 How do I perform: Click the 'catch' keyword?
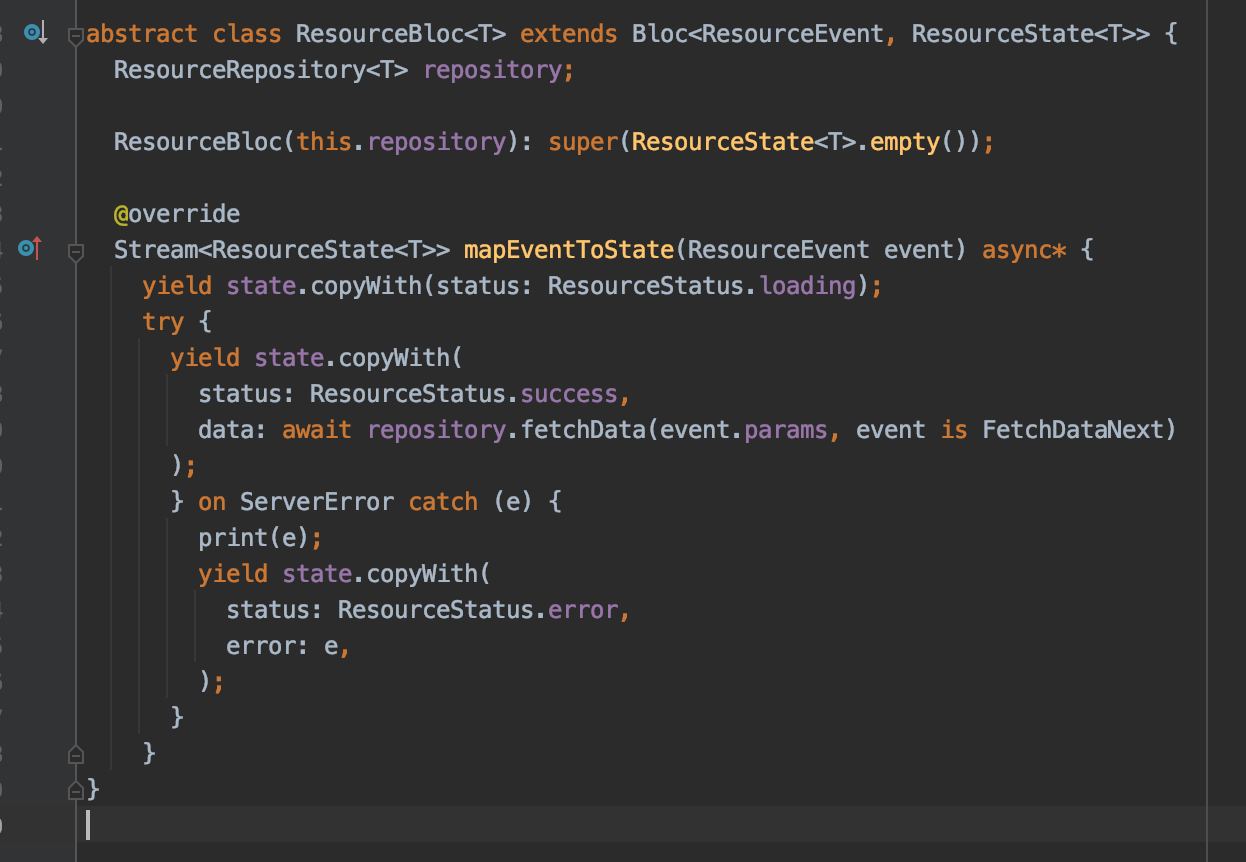[443, 502]
